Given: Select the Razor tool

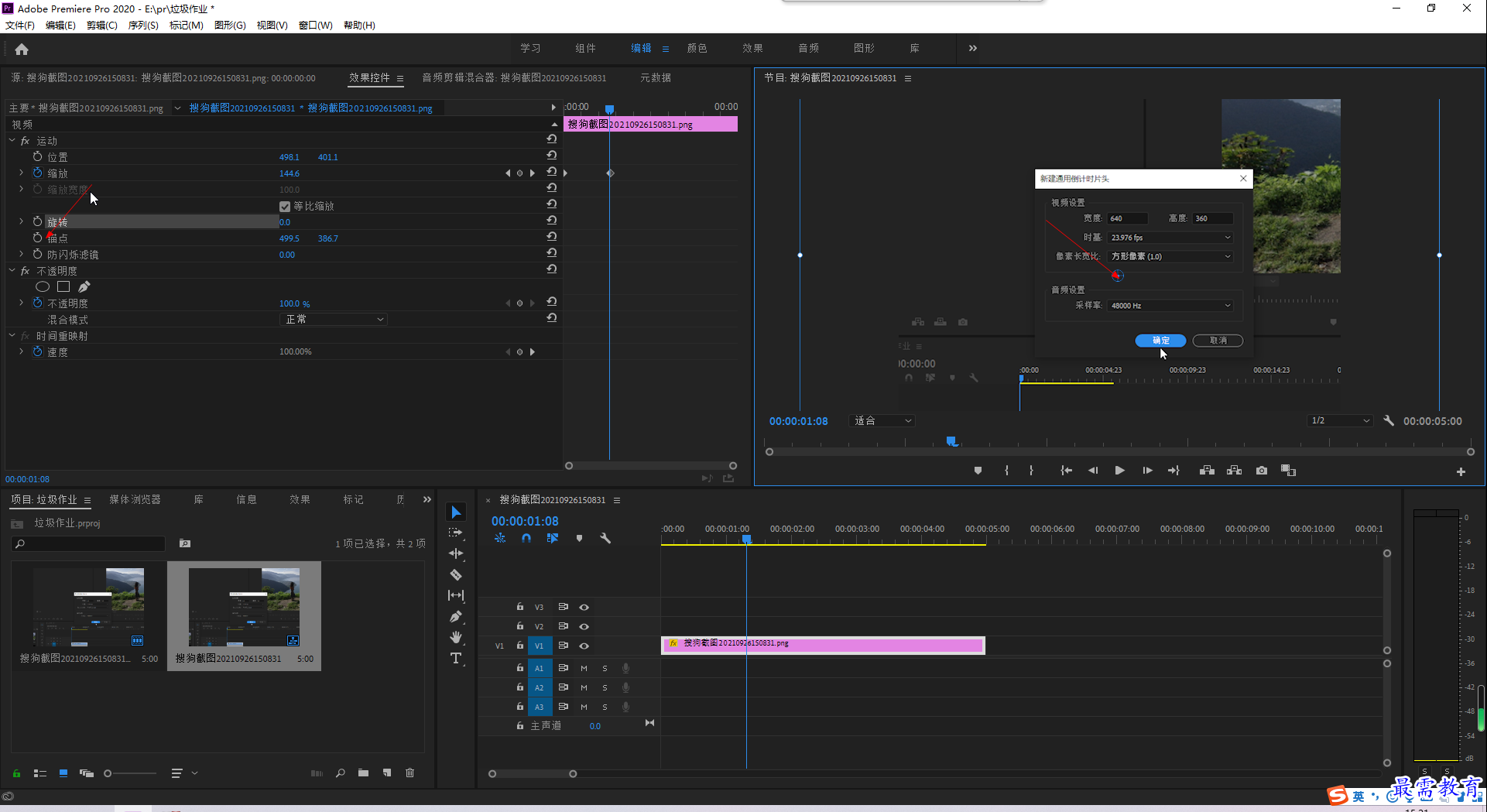Looking at the screenshot, I should 456,575.
